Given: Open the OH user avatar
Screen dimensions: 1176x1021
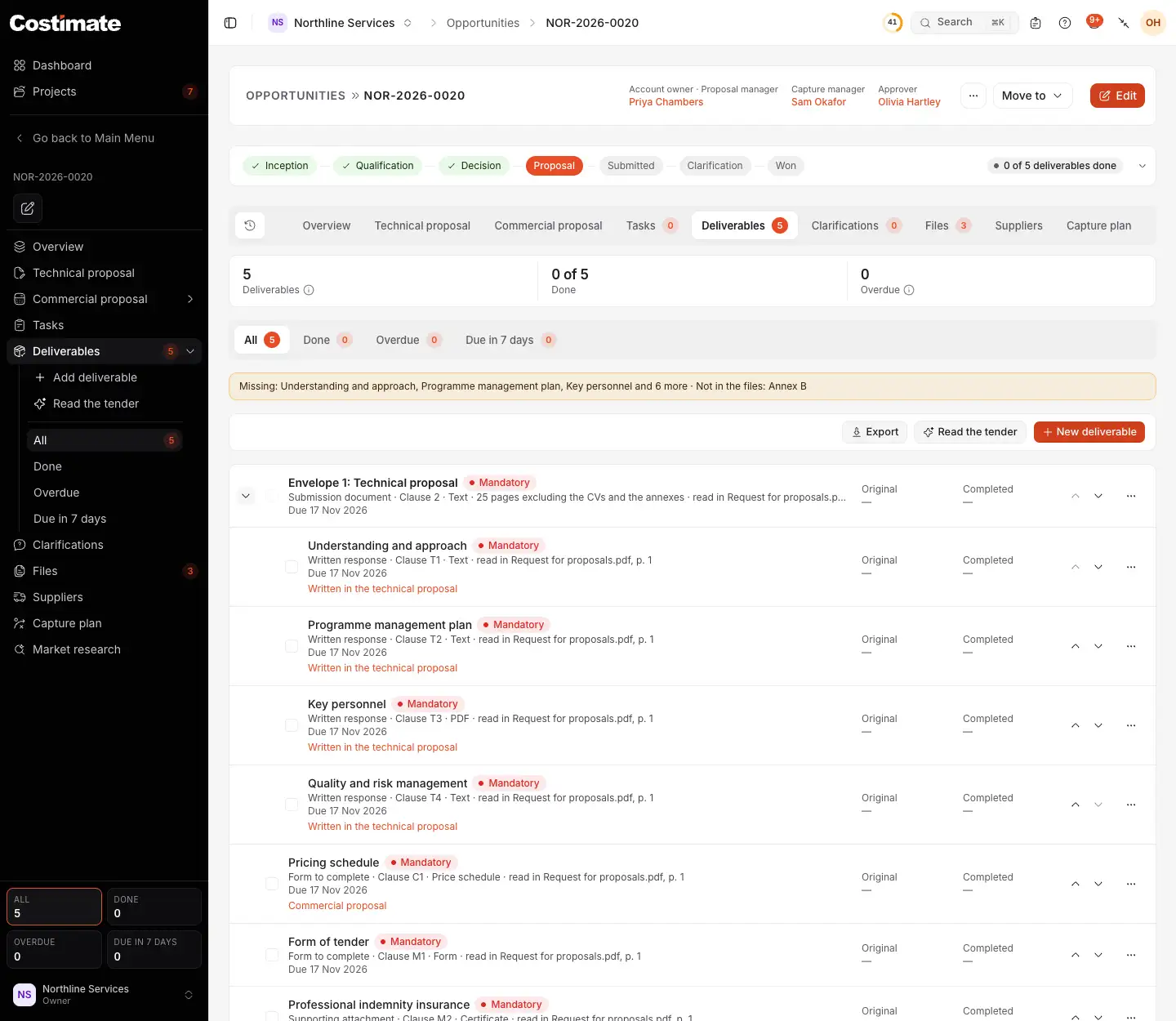Looking at the screenshot, I should tap(1153, 23).
